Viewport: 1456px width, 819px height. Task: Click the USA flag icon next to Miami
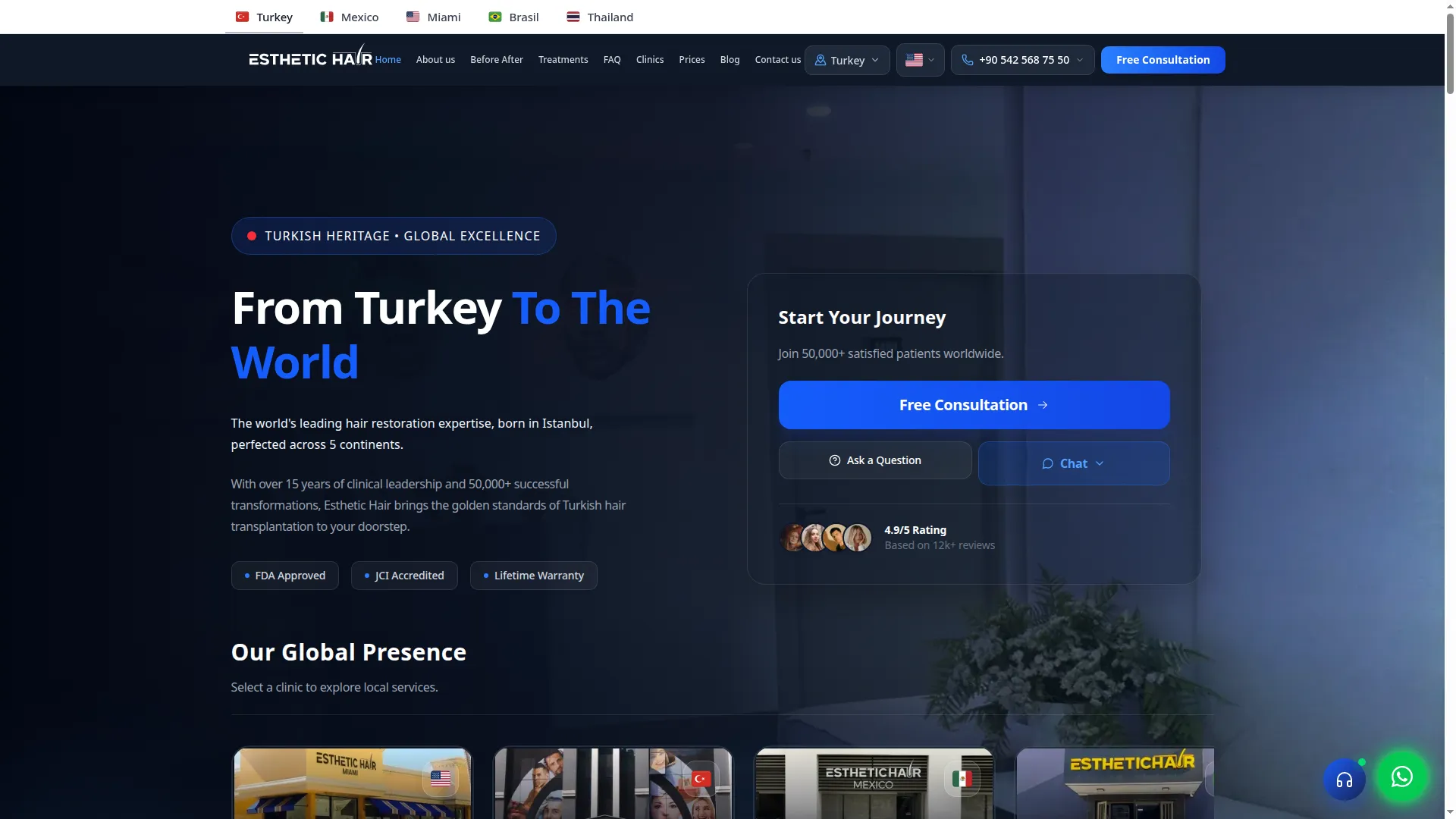(413, 17)
